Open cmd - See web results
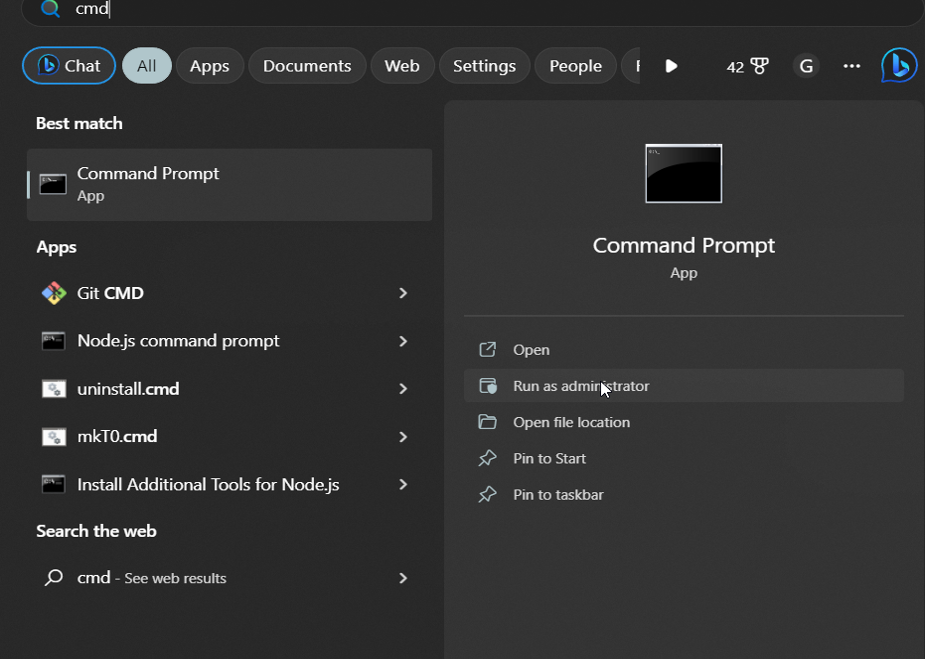926x660 pixels. [x=230, y=577]
